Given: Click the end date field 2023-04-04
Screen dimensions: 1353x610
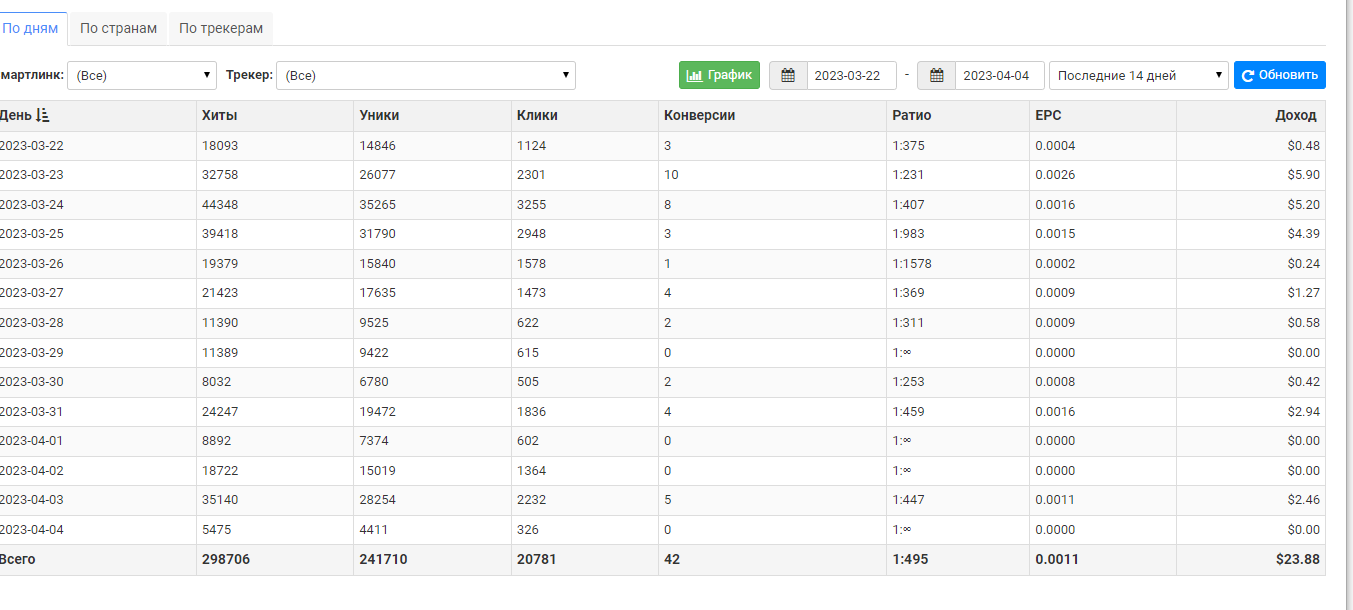Looking at the screenshot, I should pyautogui.click(x=999, y=75).
